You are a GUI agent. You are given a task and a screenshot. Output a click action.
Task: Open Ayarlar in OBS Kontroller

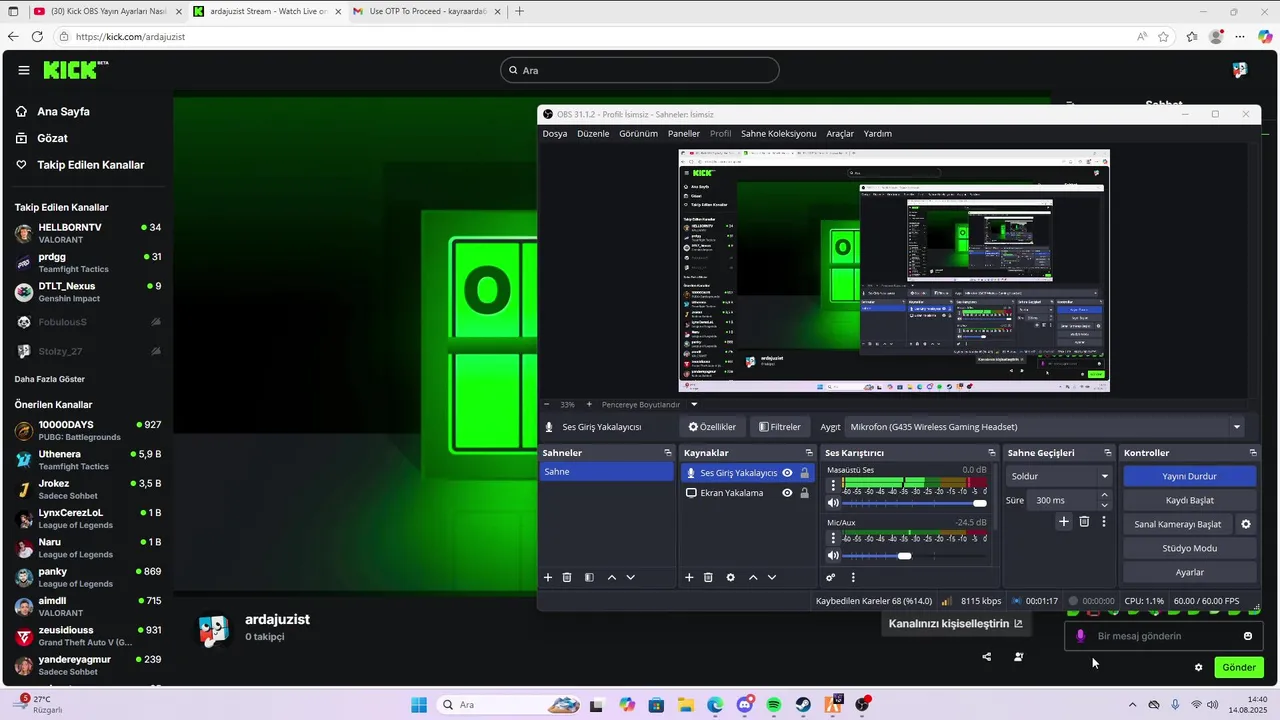click(x=1189, y=572)
